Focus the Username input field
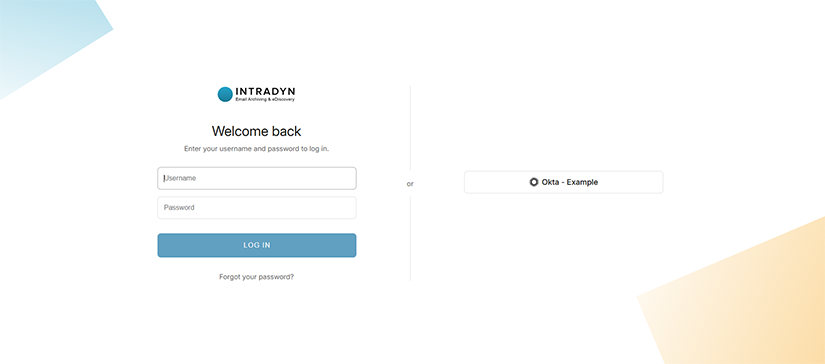The image size is (825, 364). (257, 178)
